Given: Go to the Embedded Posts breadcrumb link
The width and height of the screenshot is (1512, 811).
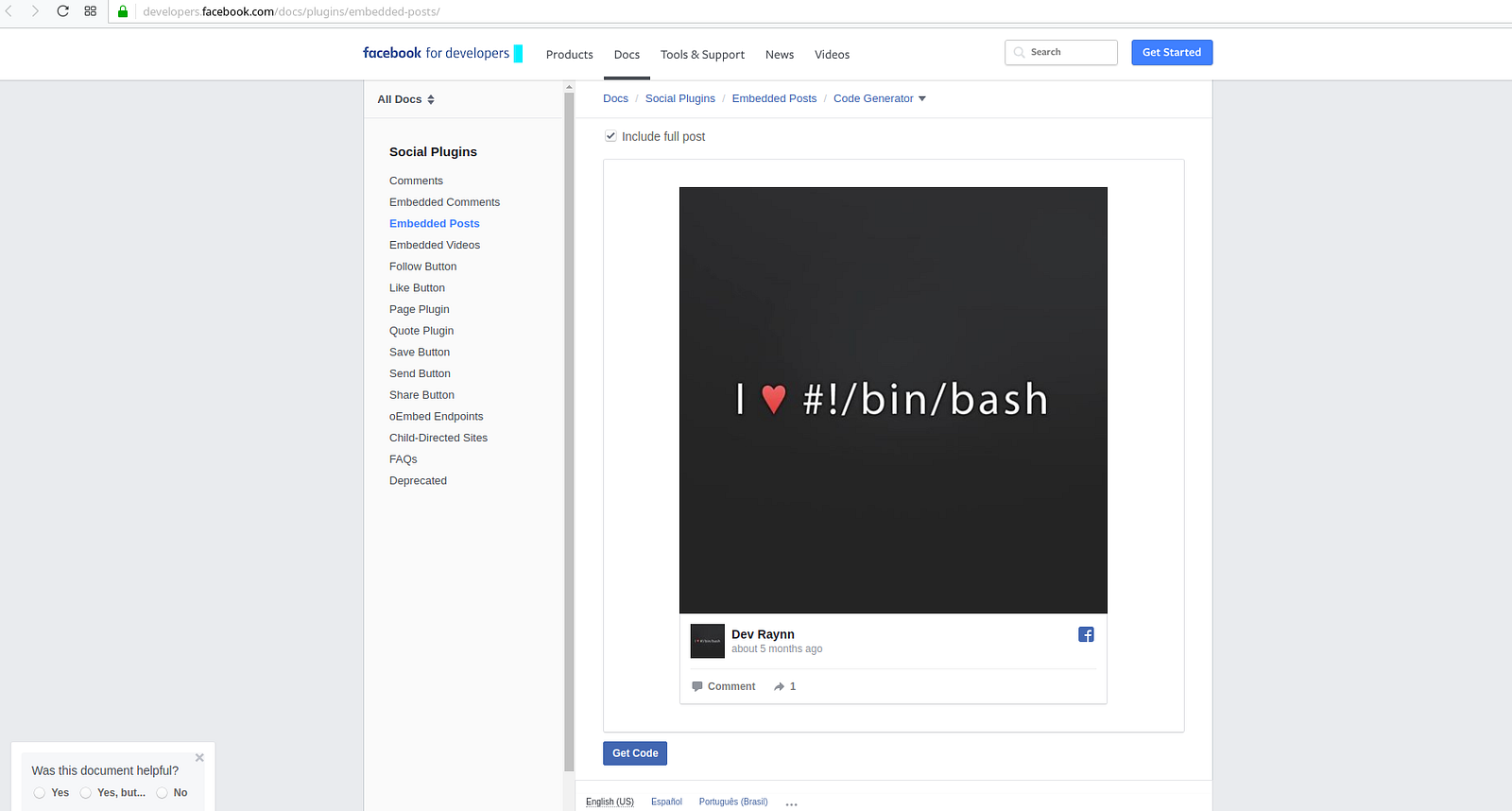Looking at the screenshot, I should [x=774, y=98].
